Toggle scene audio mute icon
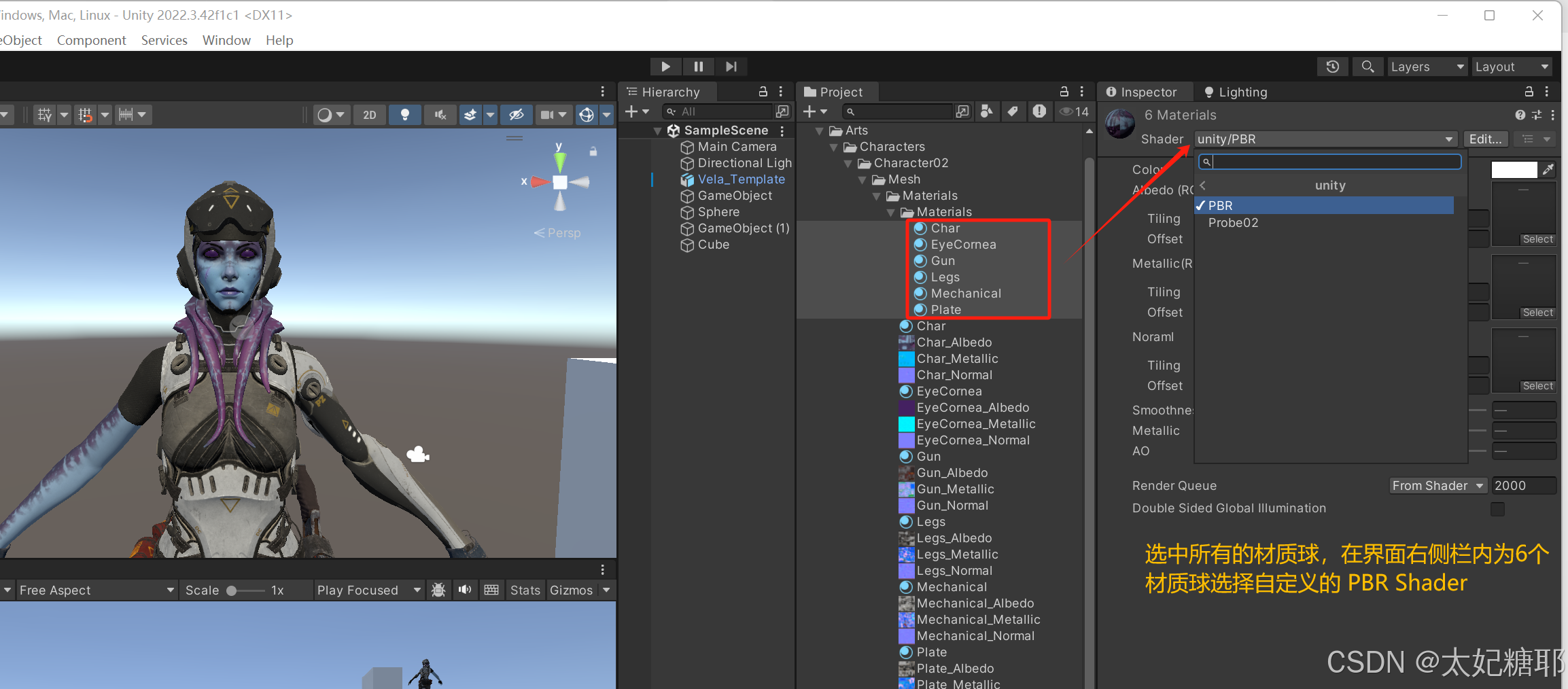Image resolution: width=1568 pixels, height=689 pixels. (x=440, y=115)
